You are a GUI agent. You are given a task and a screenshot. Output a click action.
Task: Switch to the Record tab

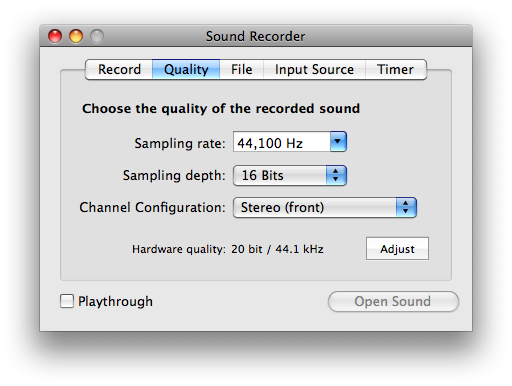(x=119, y=69)
